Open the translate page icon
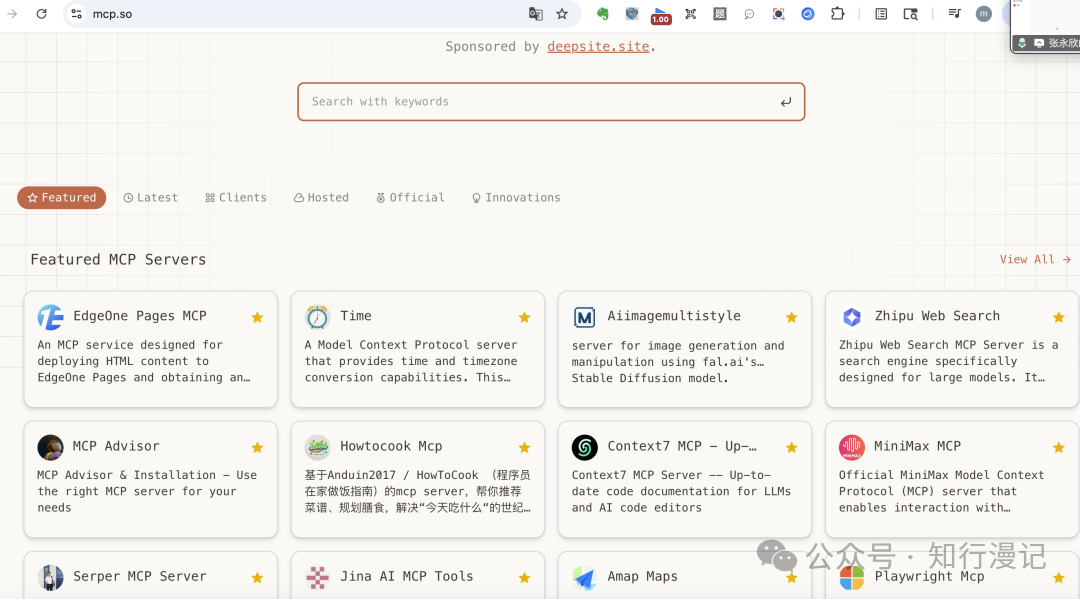Viewport: 1080px width, 599px height. click(535, 14)
